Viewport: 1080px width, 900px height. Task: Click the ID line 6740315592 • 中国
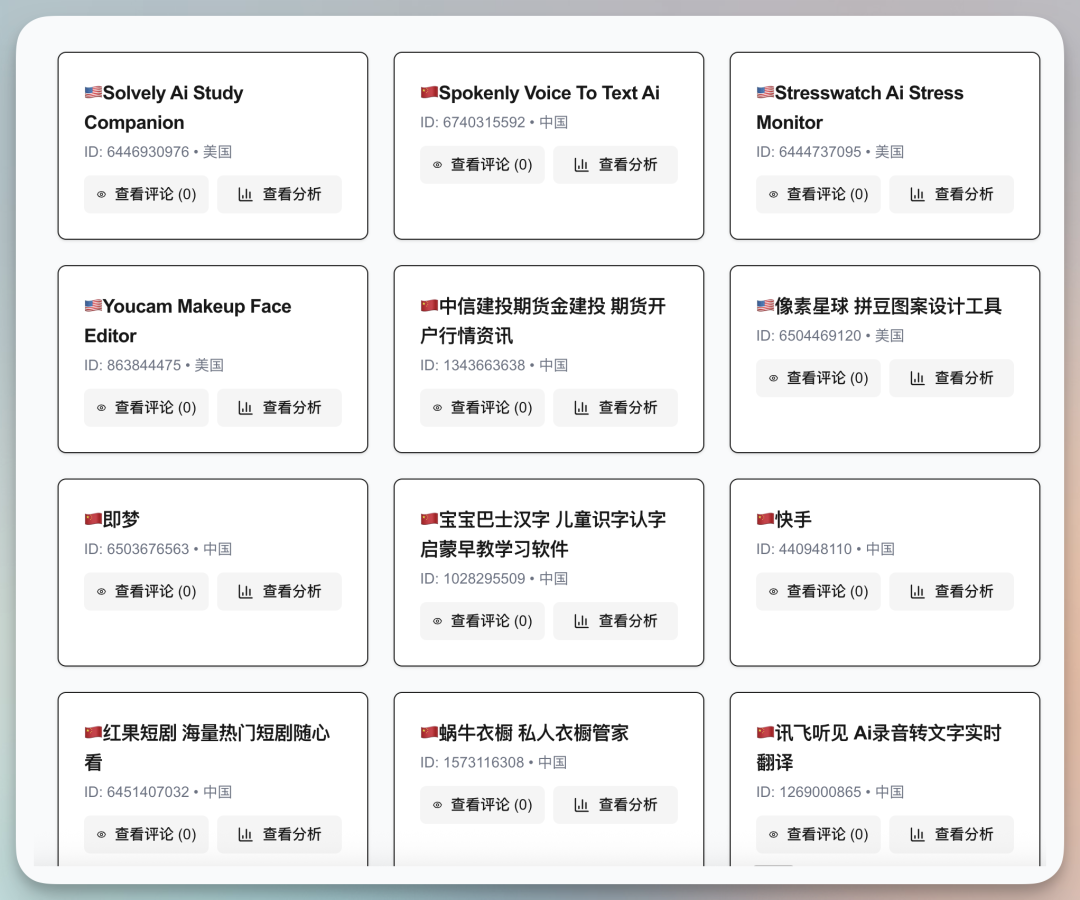pos(494,122)
